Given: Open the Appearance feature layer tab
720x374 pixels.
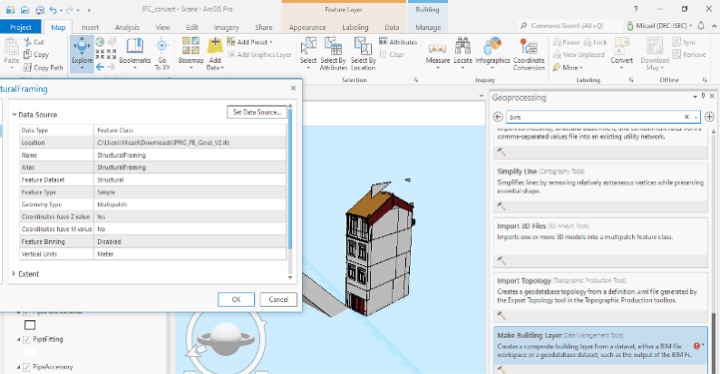Looking at the screenshot, I should pyautogui.click(x=307, y=27).
